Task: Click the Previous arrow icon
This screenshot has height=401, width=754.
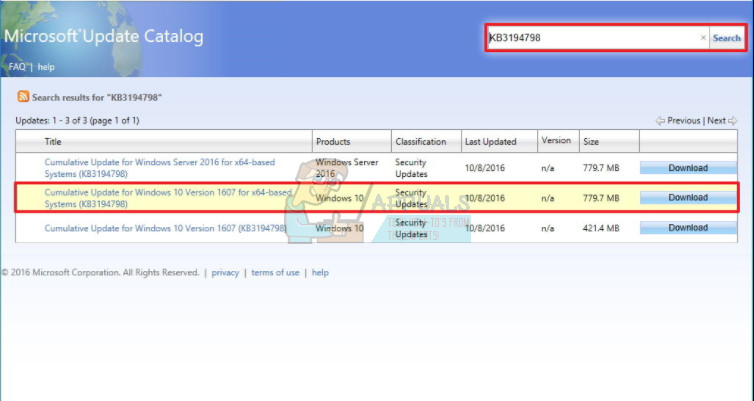Action: pos(660,121)
